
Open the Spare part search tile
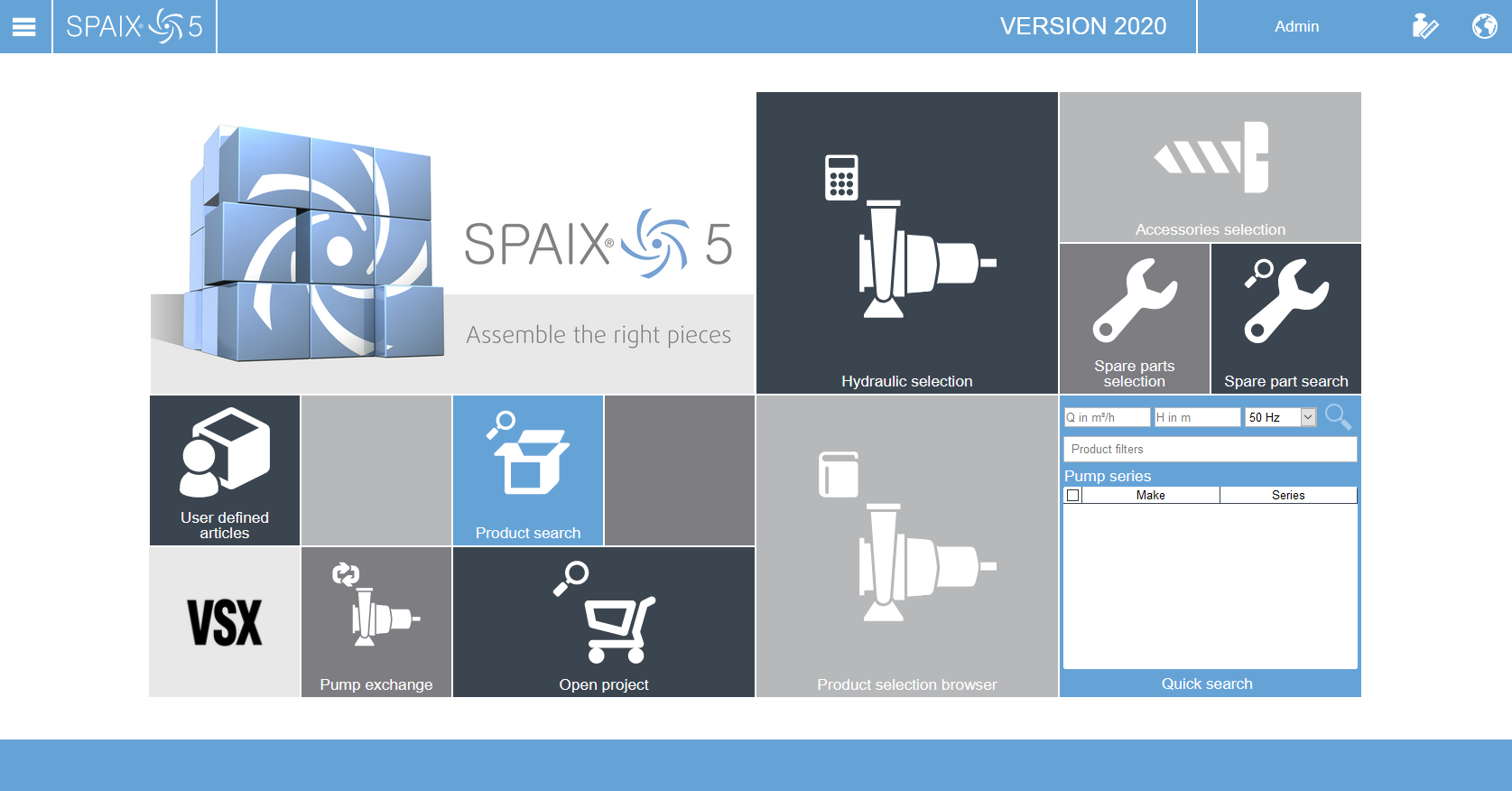(1286, 319)
